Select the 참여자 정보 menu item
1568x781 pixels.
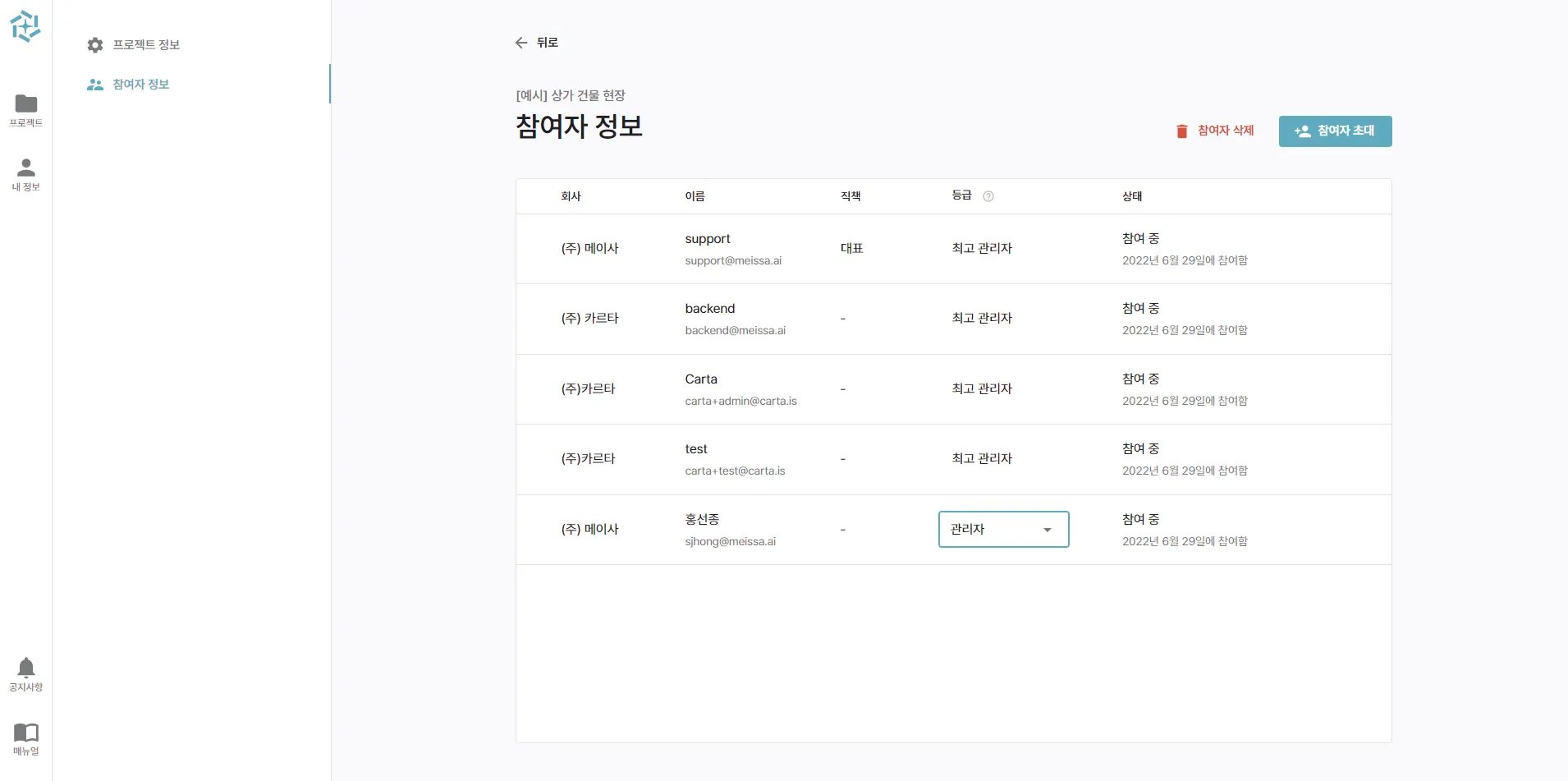(141, 85)
